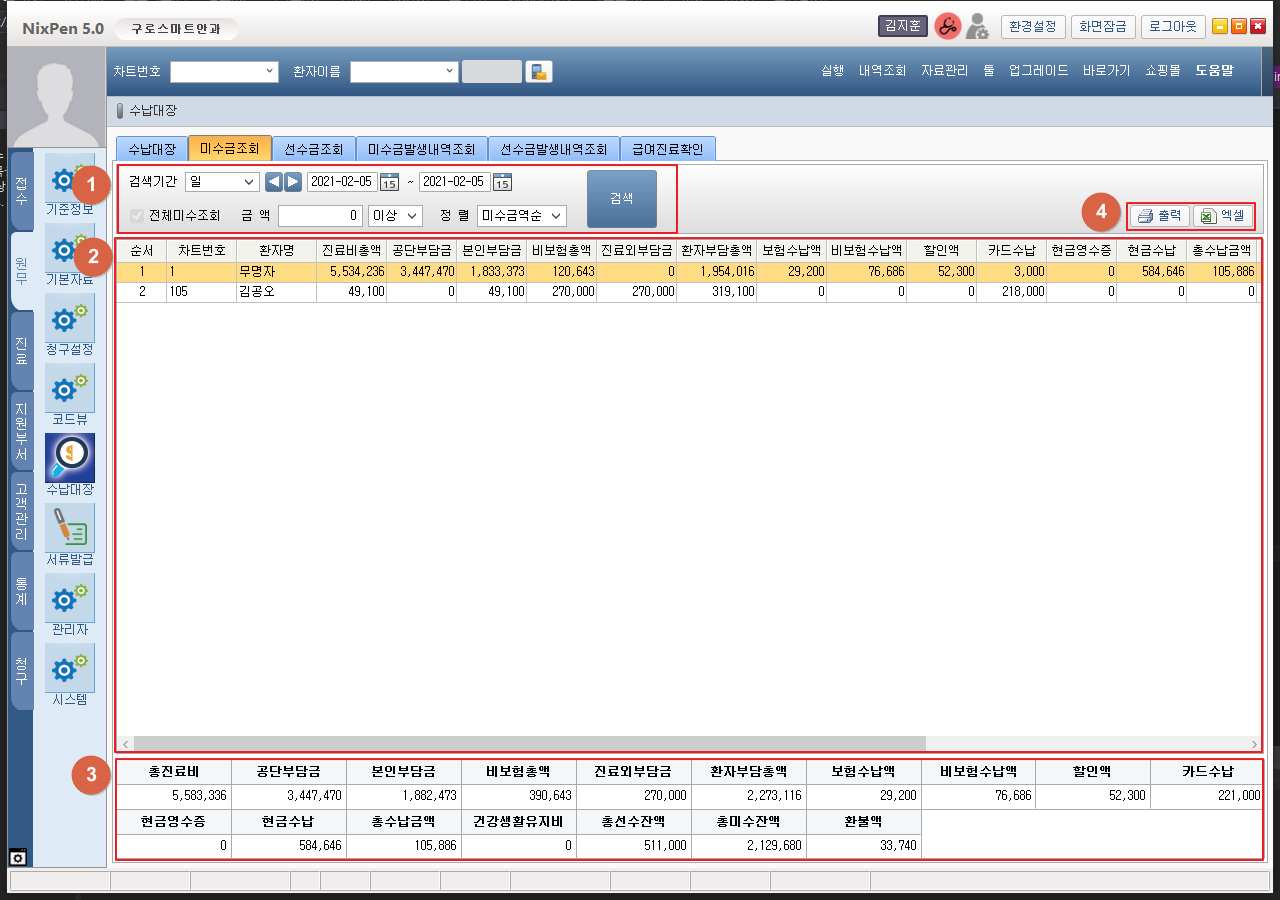Click the 엑셀 export button
The image size is (1280, 900).
pos(1223,216)
